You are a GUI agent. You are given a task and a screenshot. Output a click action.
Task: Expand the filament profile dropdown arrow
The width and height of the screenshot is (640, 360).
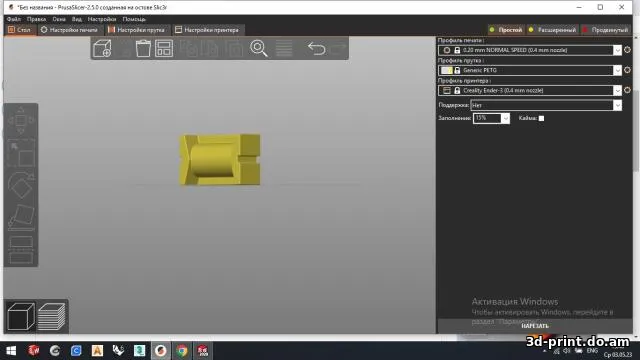click(617, 70)
